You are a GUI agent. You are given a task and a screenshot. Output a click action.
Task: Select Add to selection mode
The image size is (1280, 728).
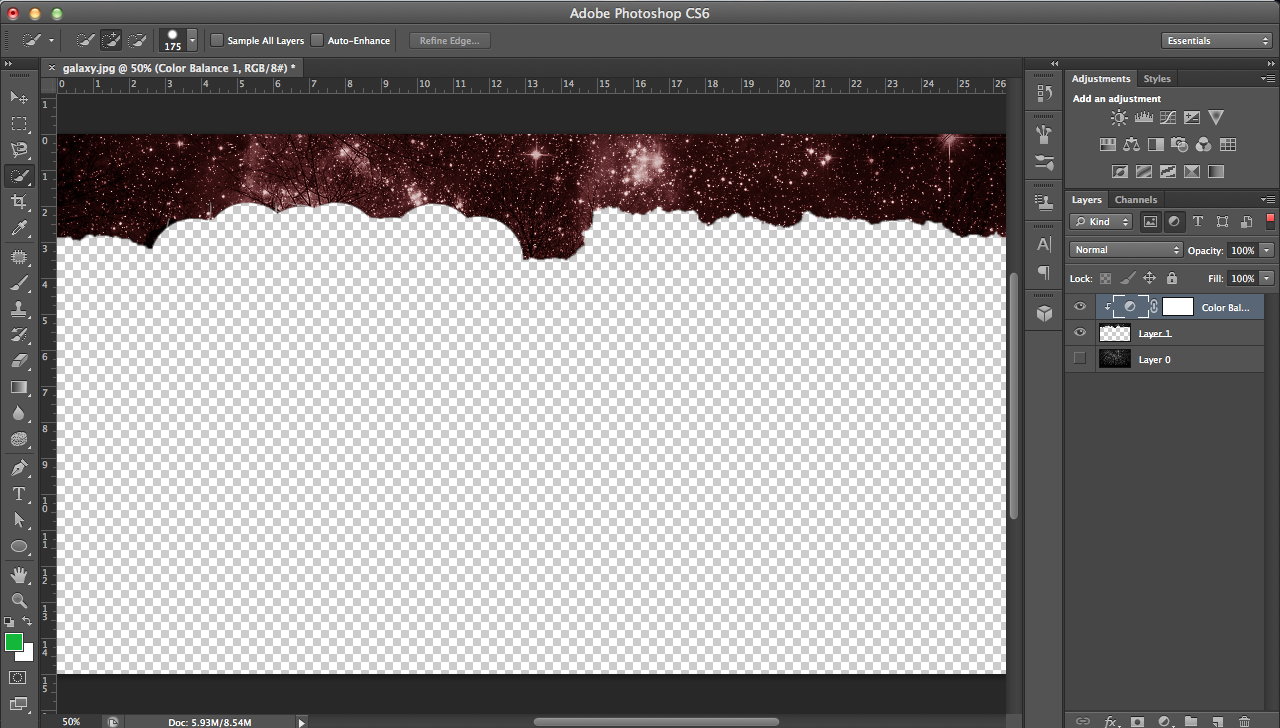(x=111, y=41)
